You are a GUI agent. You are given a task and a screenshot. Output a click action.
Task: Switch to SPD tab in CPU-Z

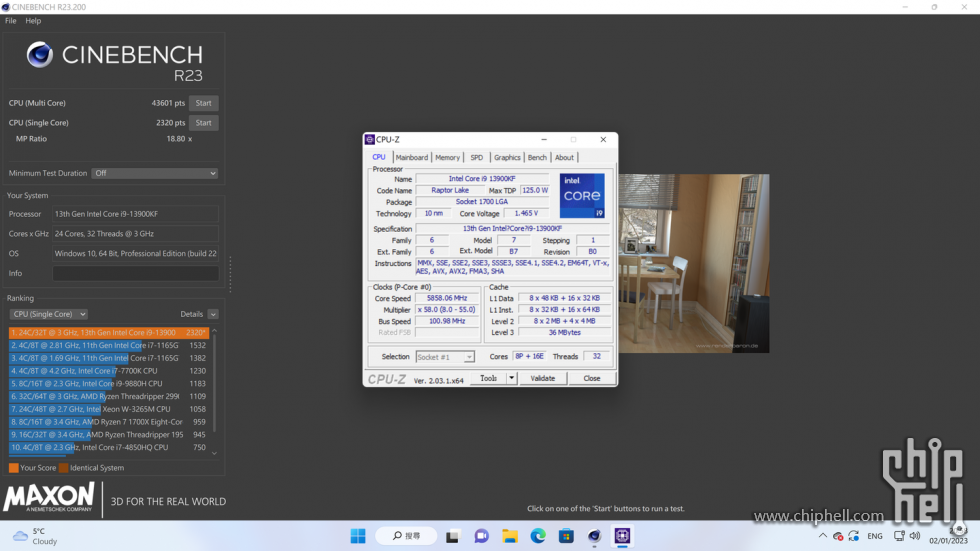click(x=477, y=157)
